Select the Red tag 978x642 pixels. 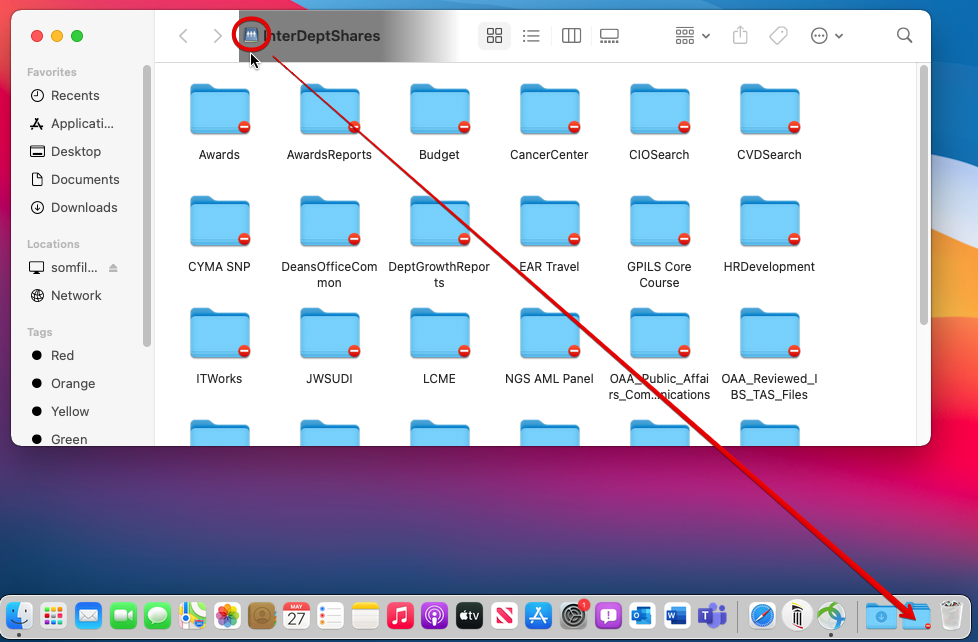(62, 356)
